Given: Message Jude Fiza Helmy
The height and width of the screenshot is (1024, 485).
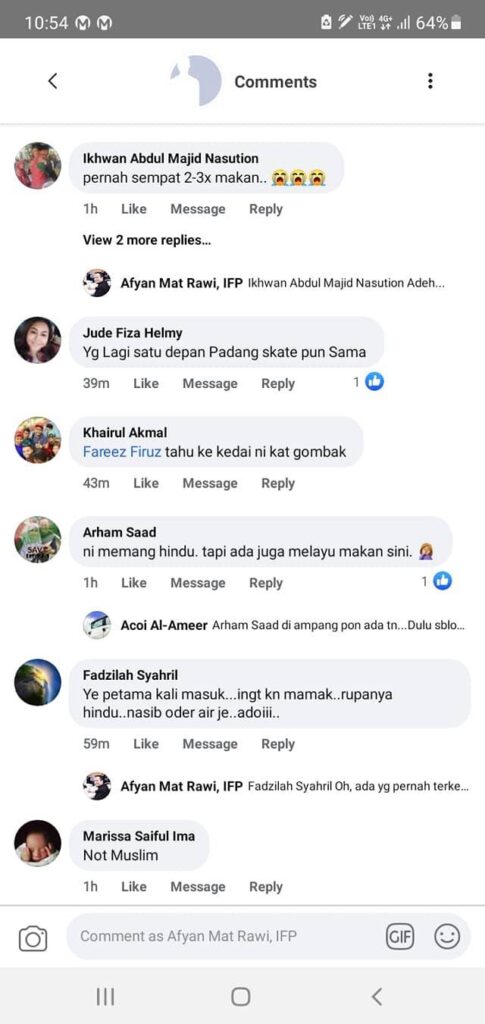Looking at the screenshot, I should tap(210, 383).
